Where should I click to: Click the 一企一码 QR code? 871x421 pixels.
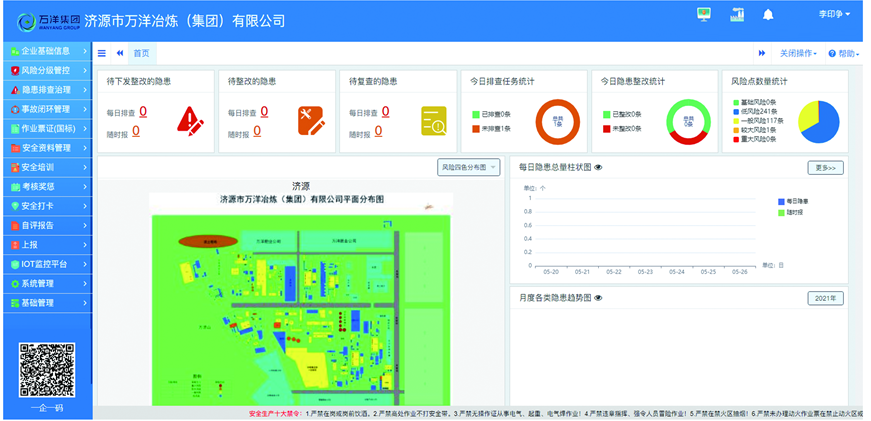pos(47,370)
